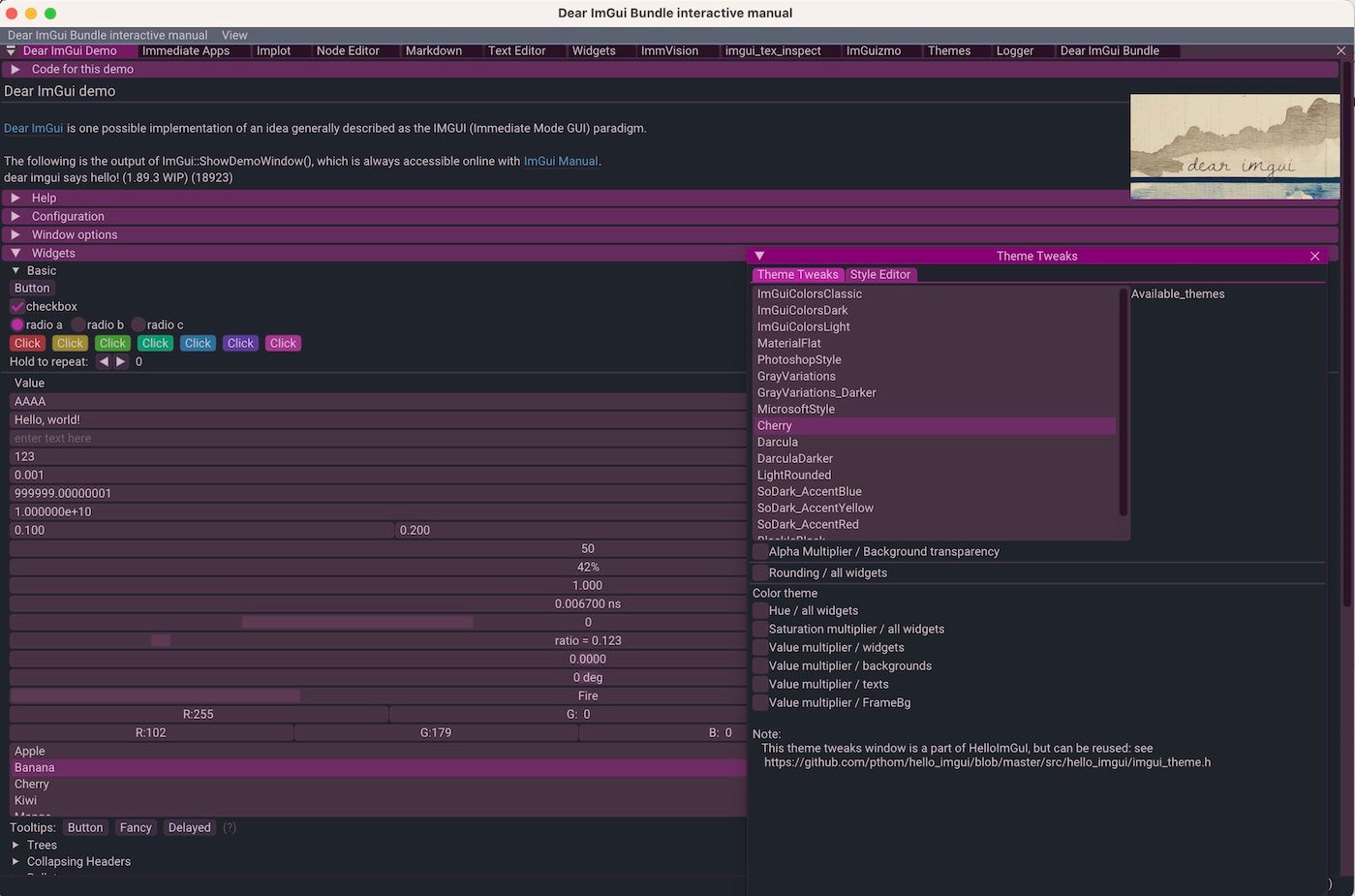
Task: Switch to the Text Editor tab
Action: 517,50
